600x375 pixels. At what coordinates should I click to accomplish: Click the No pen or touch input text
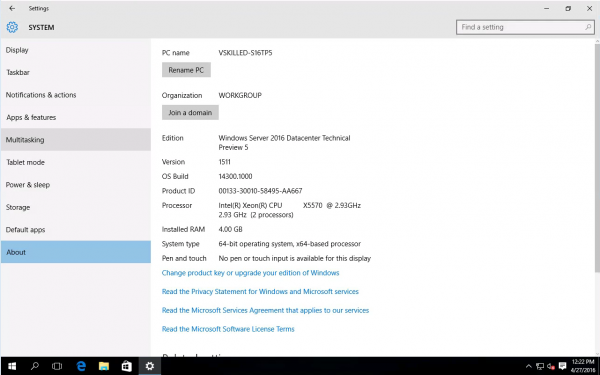point(295,258)
